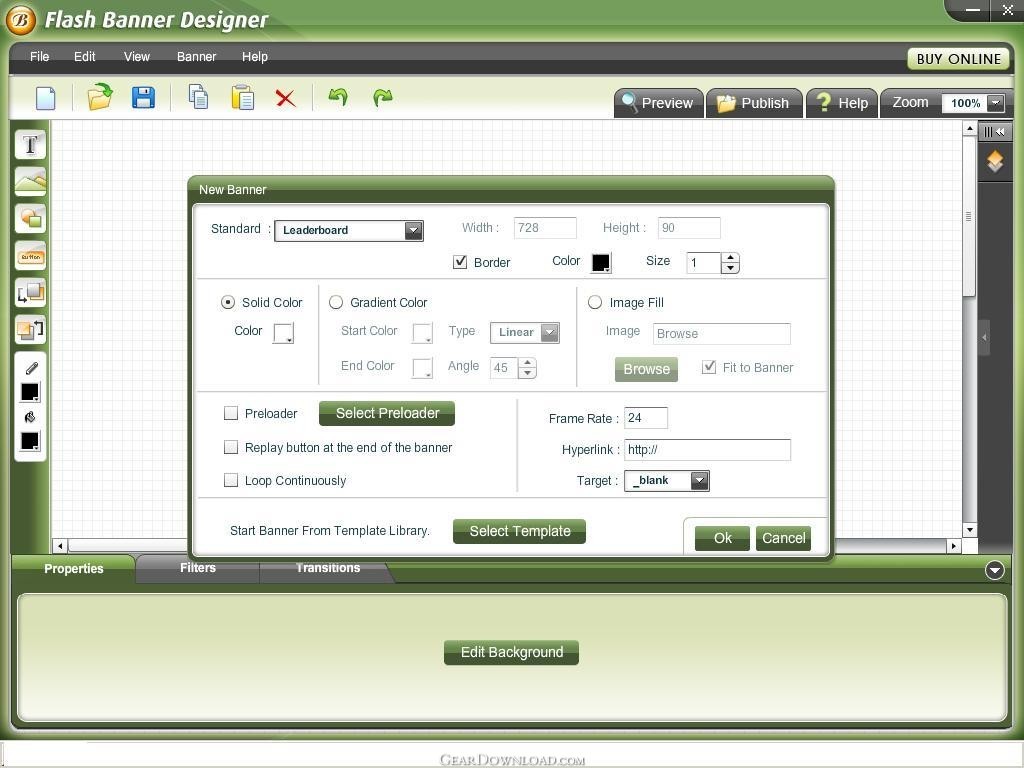Confirm the New Banner dialog with Ok
The image size is (1024, 768).
tap(722, 538)
